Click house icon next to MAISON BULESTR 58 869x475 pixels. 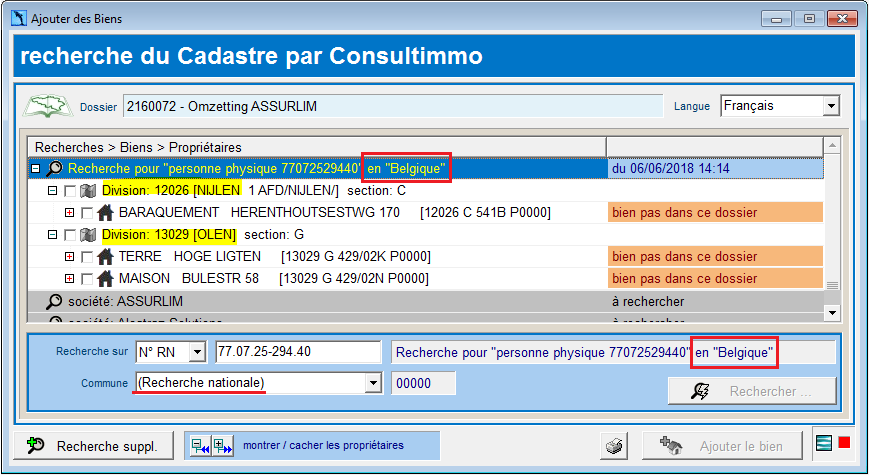click(x=105, y=278)
